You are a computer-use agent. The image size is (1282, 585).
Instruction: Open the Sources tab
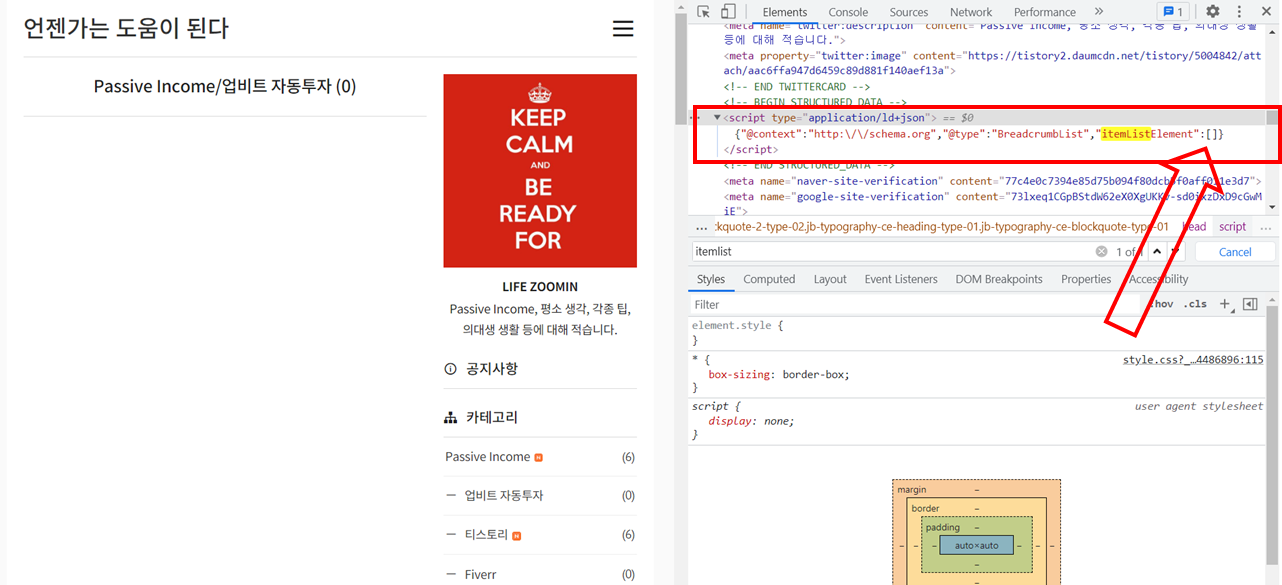[909, 12]
